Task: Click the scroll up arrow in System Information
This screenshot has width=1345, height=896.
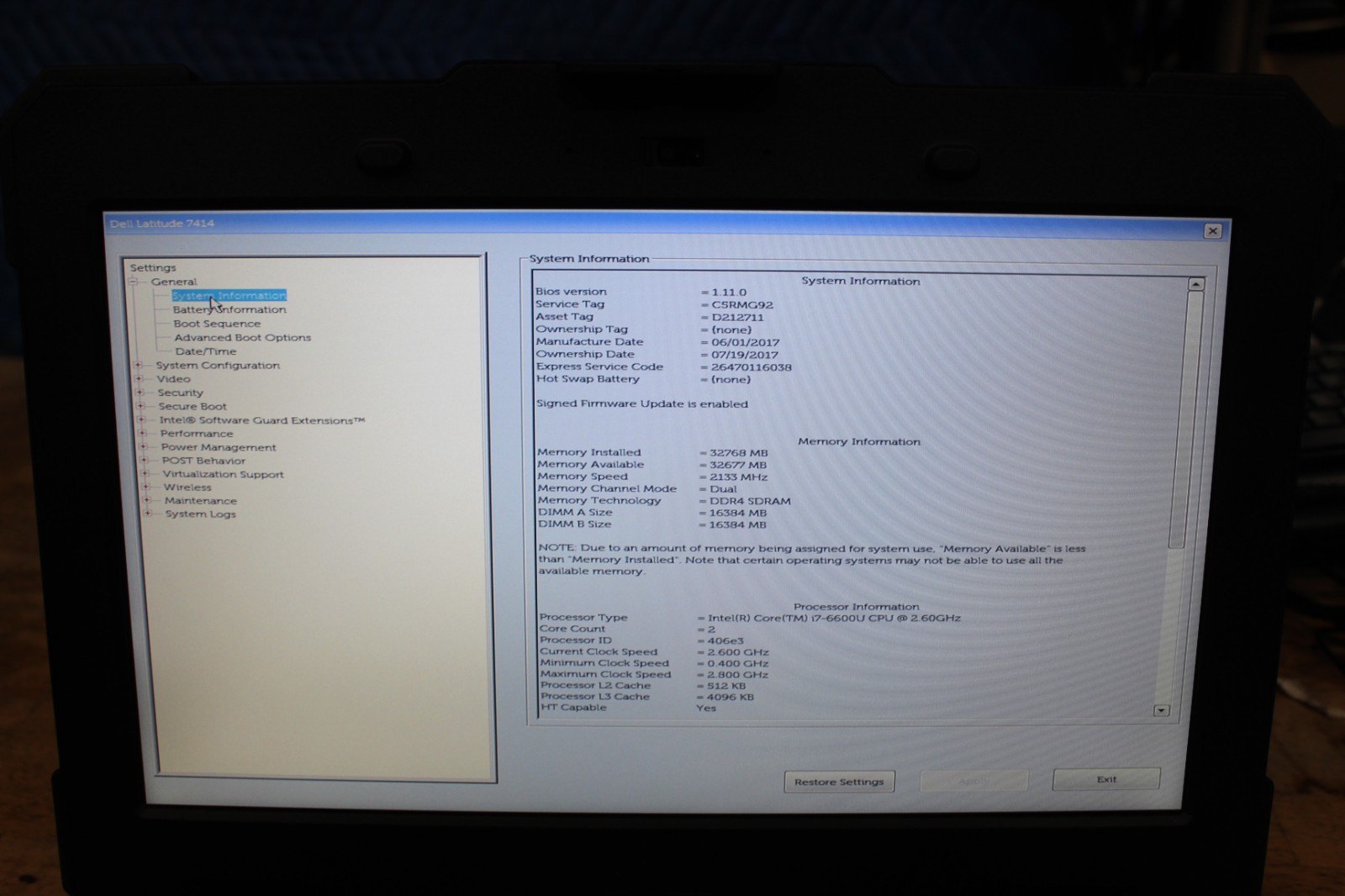Action: (1195, 285)
